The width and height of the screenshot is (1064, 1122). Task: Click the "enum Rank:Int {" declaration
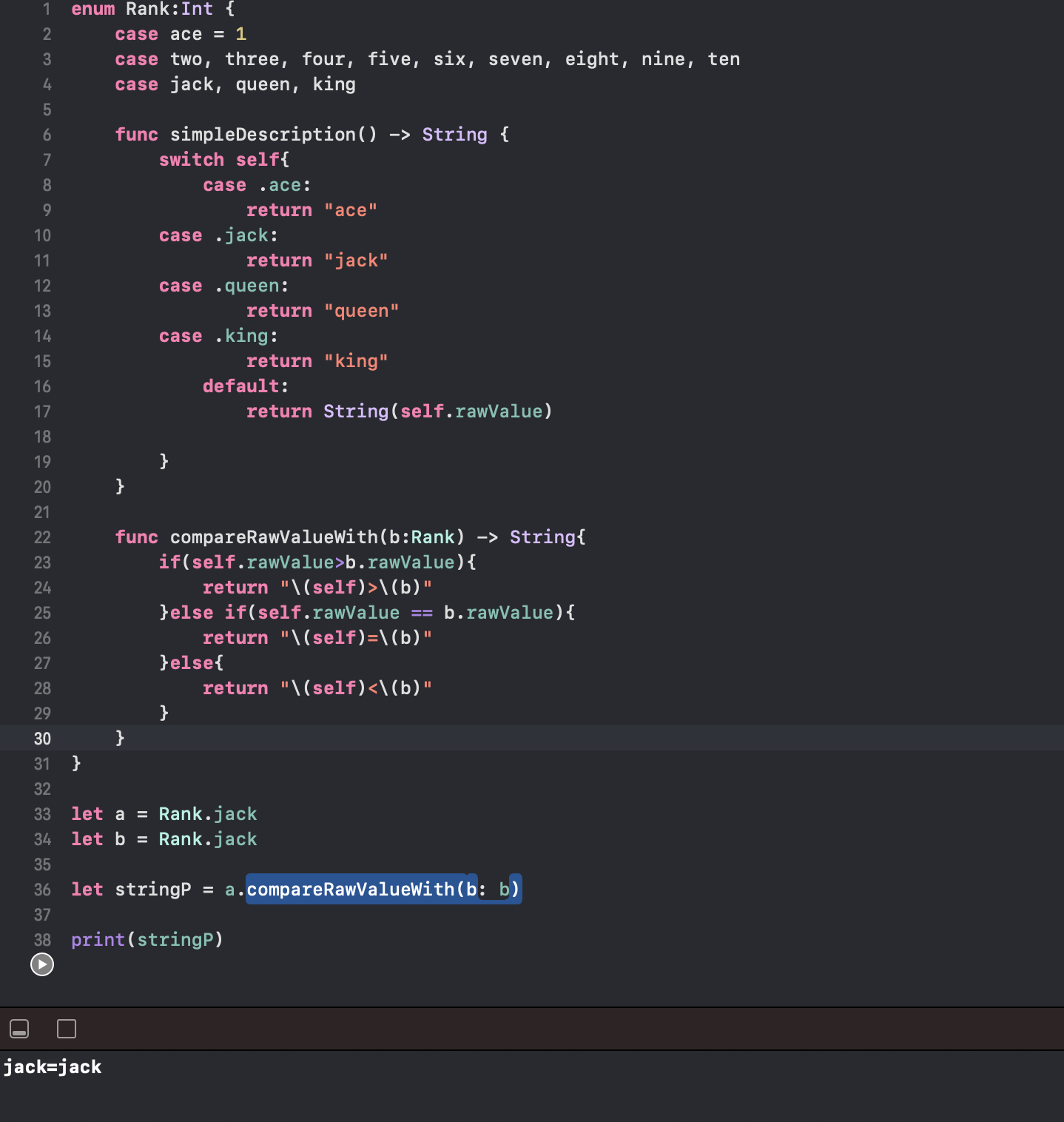point(153,9)
